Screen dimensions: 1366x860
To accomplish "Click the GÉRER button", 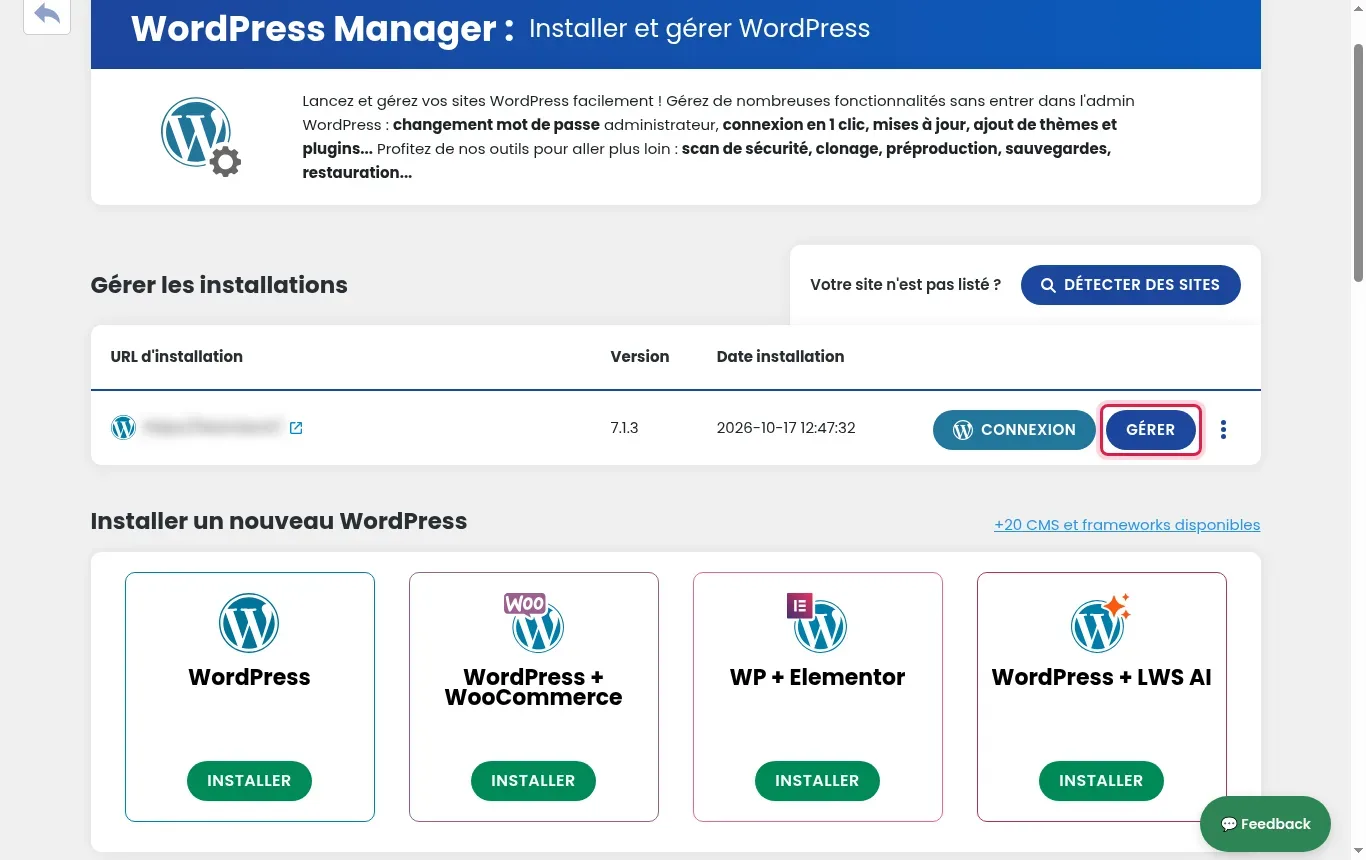I will click(1150, 430).
